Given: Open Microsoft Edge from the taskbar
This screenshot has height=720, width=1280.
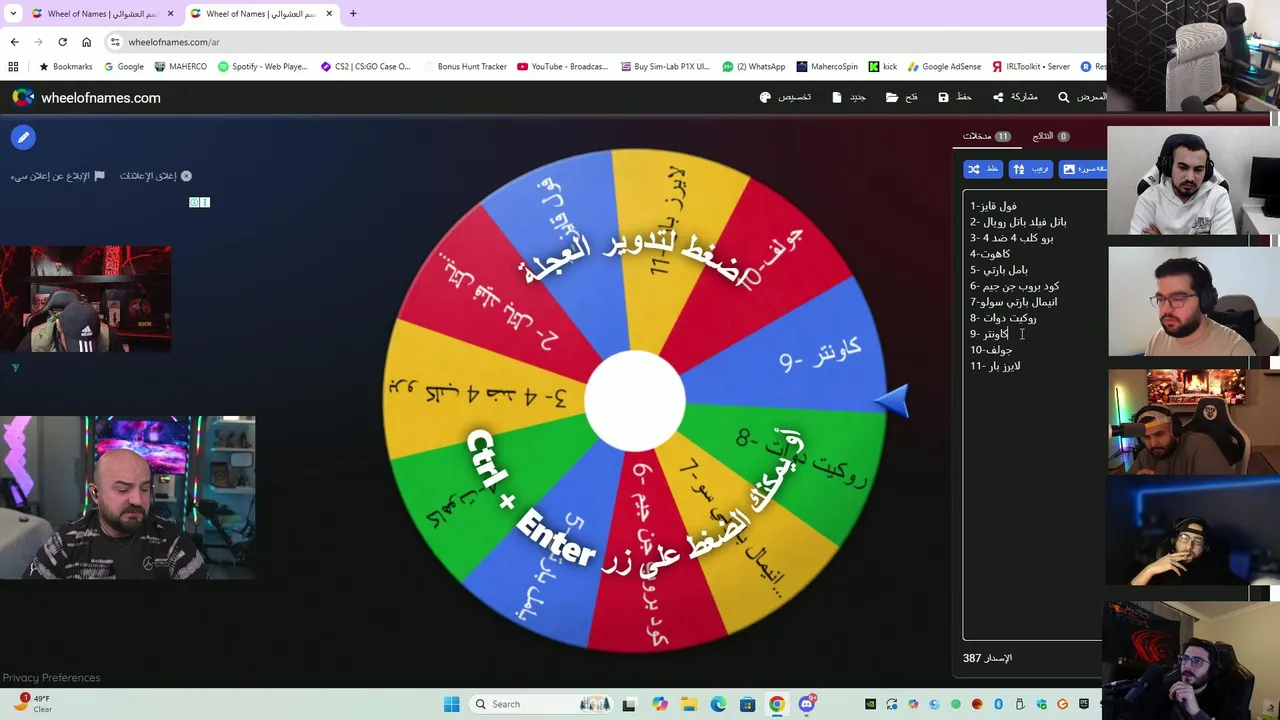Looking at the screenshot, I should (718, 704).
